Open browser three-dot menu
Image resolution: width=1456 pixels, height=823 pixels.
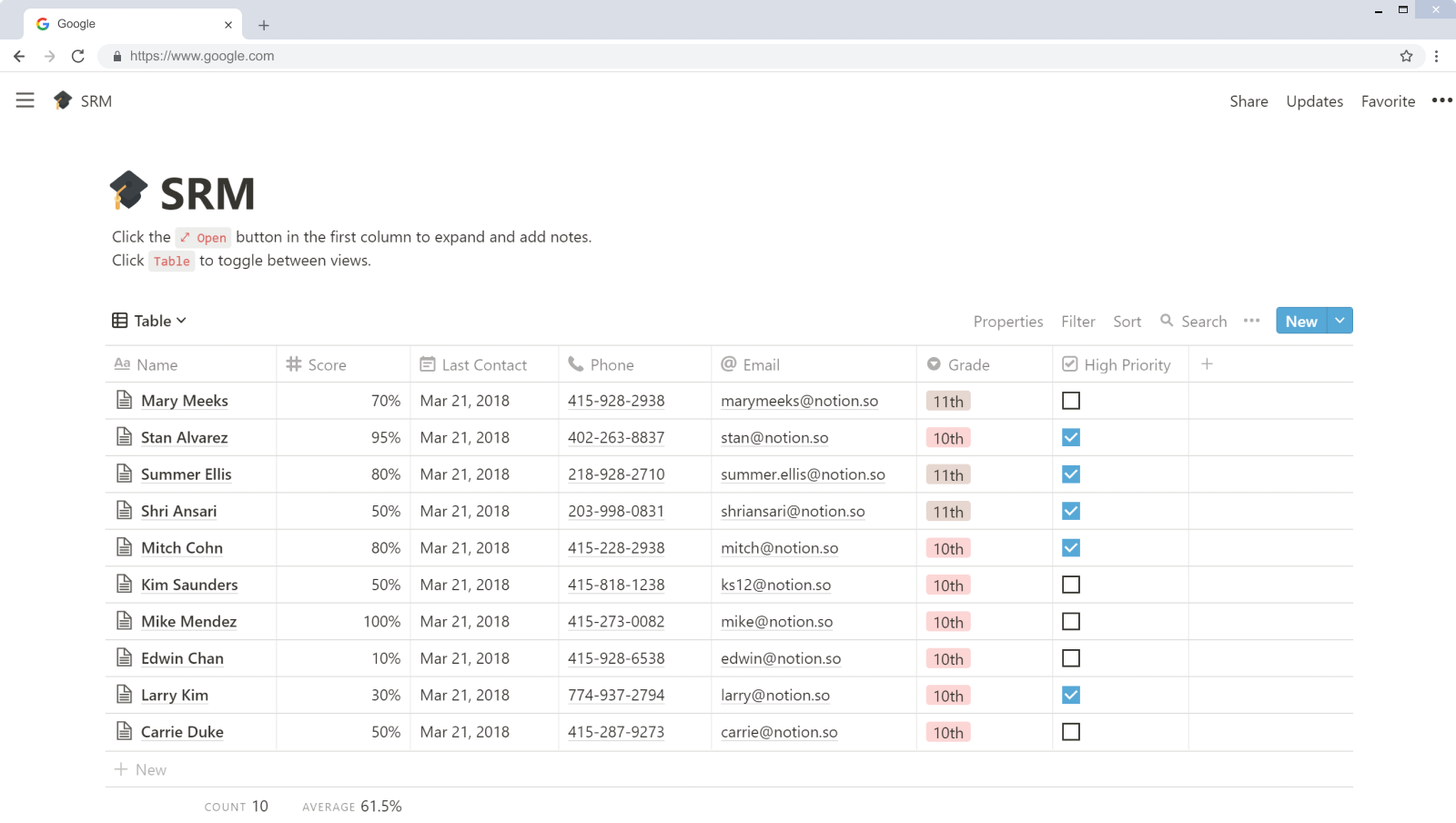click(1438, 56)
